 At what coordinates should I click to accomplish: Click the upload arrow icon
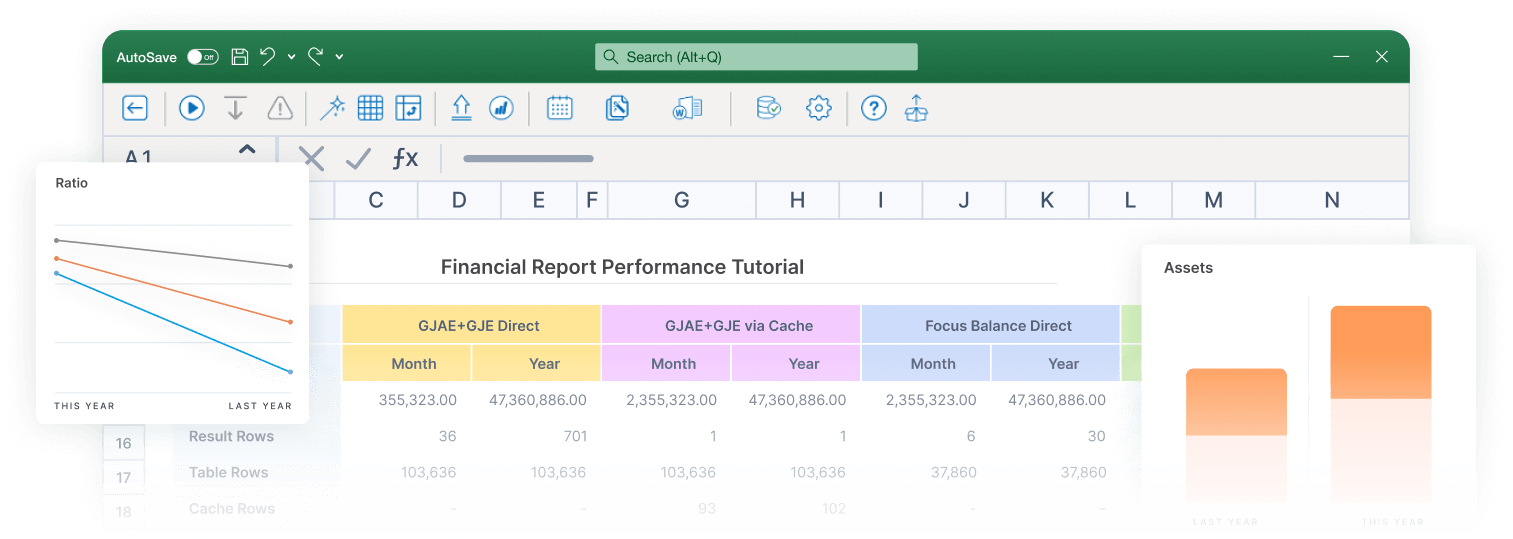[x=461, y=108]
